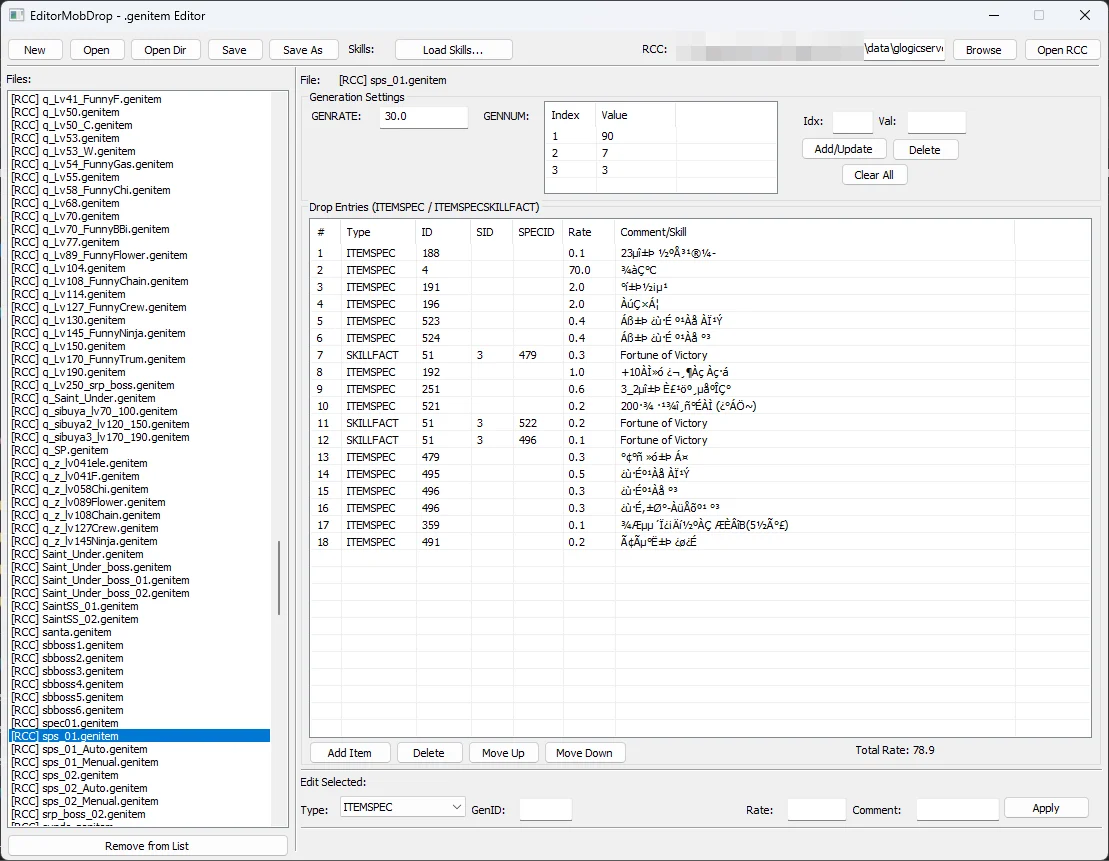Focus the RCC path input field
Image resolution: width=1109 pixels, height=861 pixels.
[x=810, y=50]
